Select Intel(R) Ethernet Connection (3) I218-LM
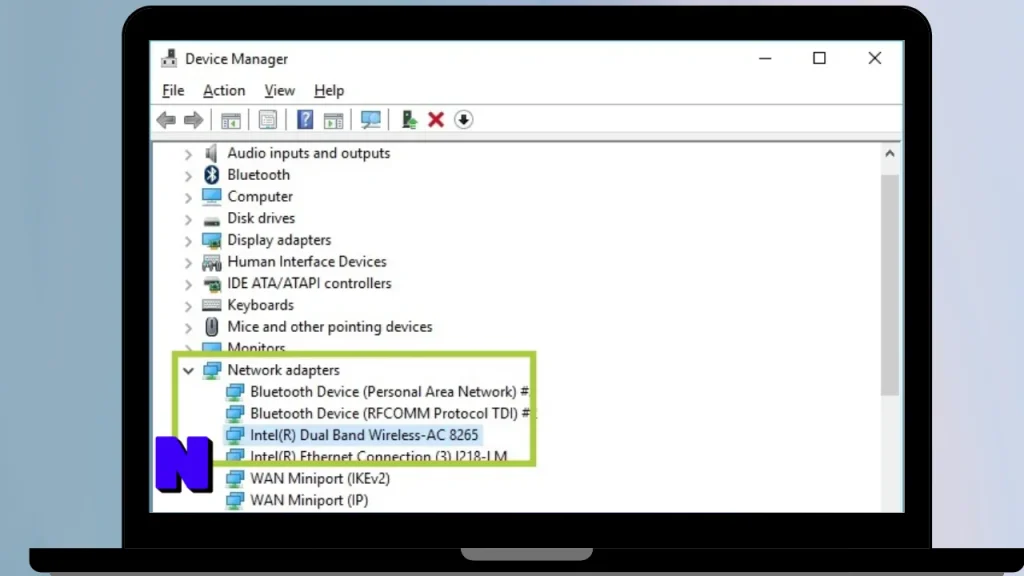The height and width of the screenshot is (576, 1024). (x=379, y=456)
